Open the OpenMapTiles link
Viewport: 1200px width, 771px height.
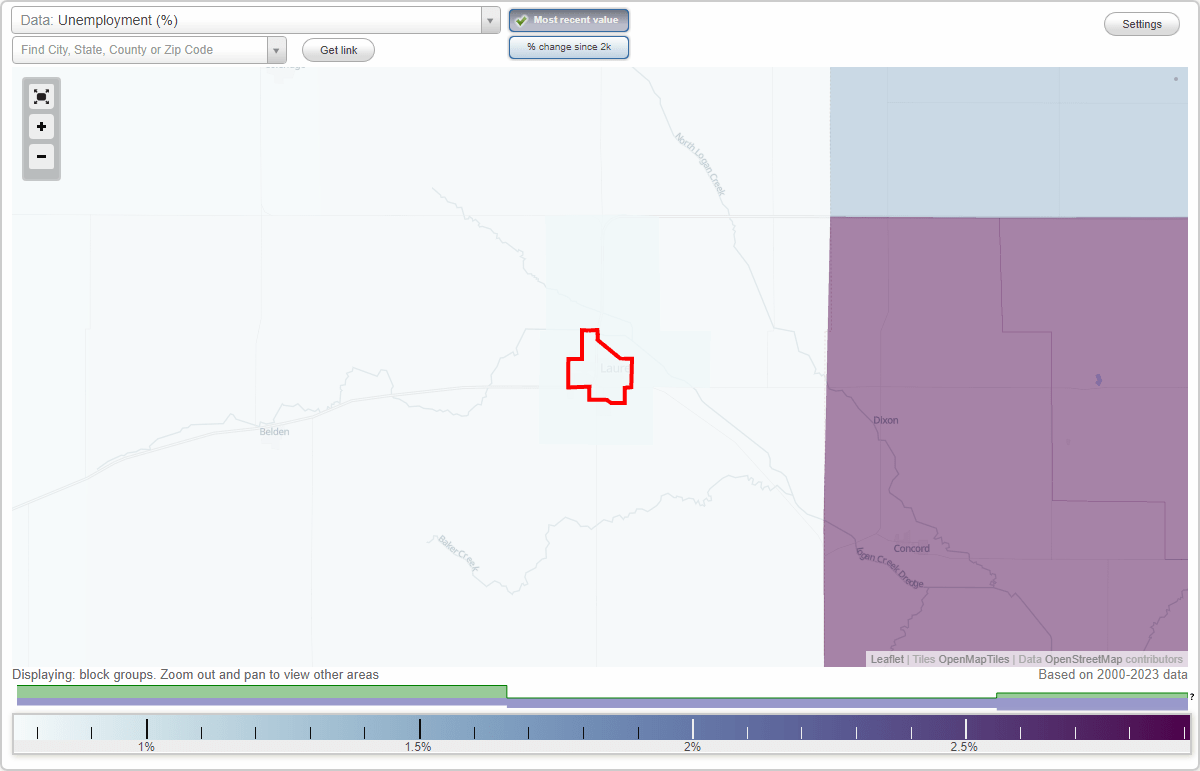click(974, 659)
